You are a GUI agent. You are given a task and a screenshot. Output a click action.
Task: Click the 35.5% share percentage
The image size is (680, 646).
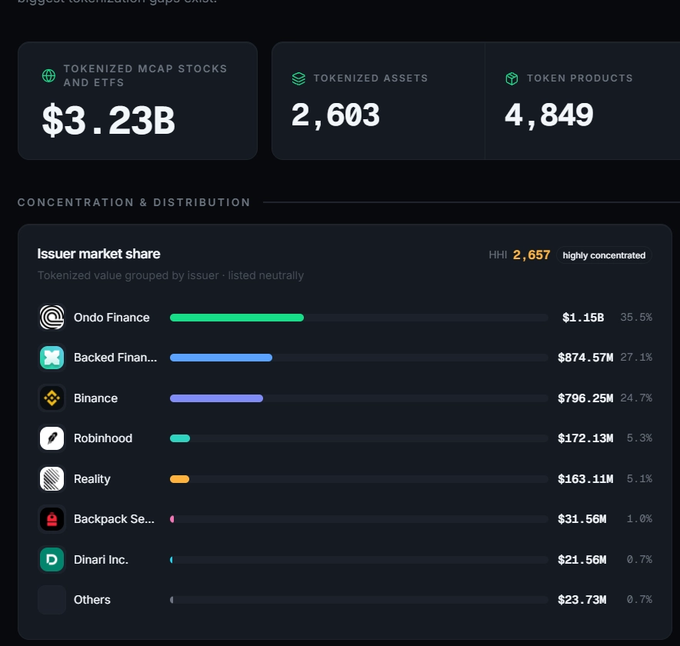(636, 317)
